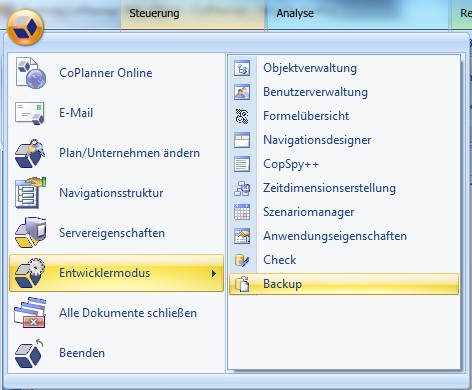Open Servereigenschaften from the menu
The width and height of the screenshot is (472, 390).
pyautogui.click(x=116, y=233)
